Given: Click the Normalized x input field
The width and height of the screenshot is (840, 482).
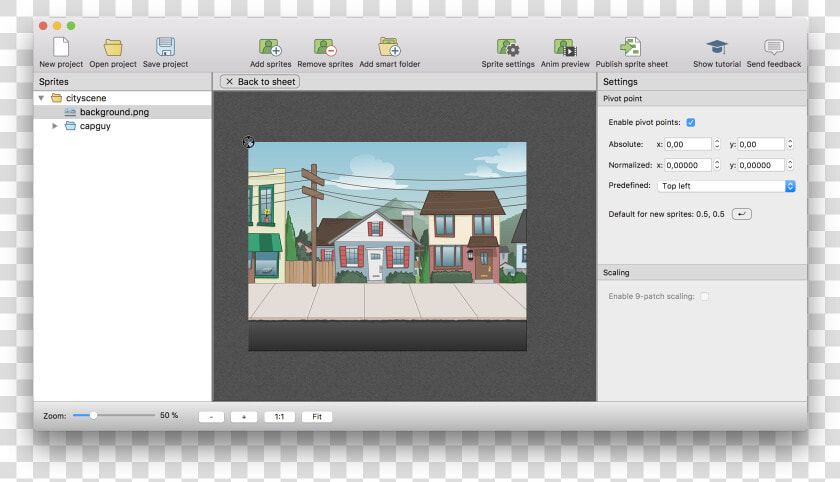Looking at the screenshot, I should pos(688,165).
